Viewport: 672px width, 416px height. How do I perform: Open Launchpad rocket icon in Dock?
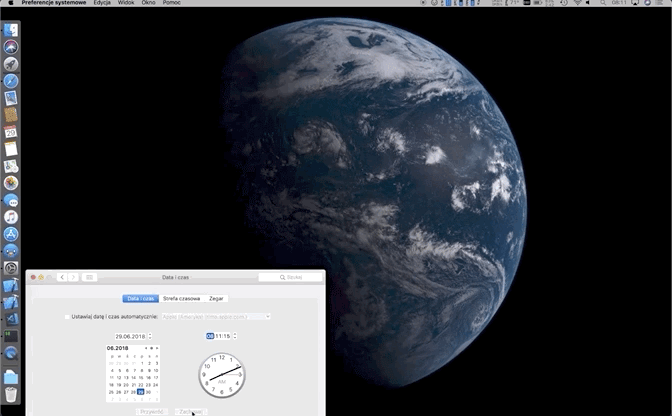(x=11, y=64)
